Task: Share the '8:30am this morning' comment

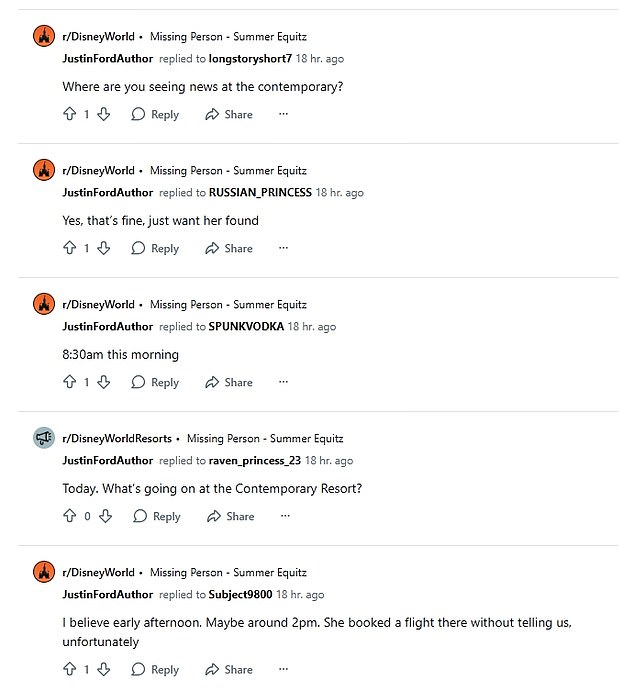Action: coord(229,382)
